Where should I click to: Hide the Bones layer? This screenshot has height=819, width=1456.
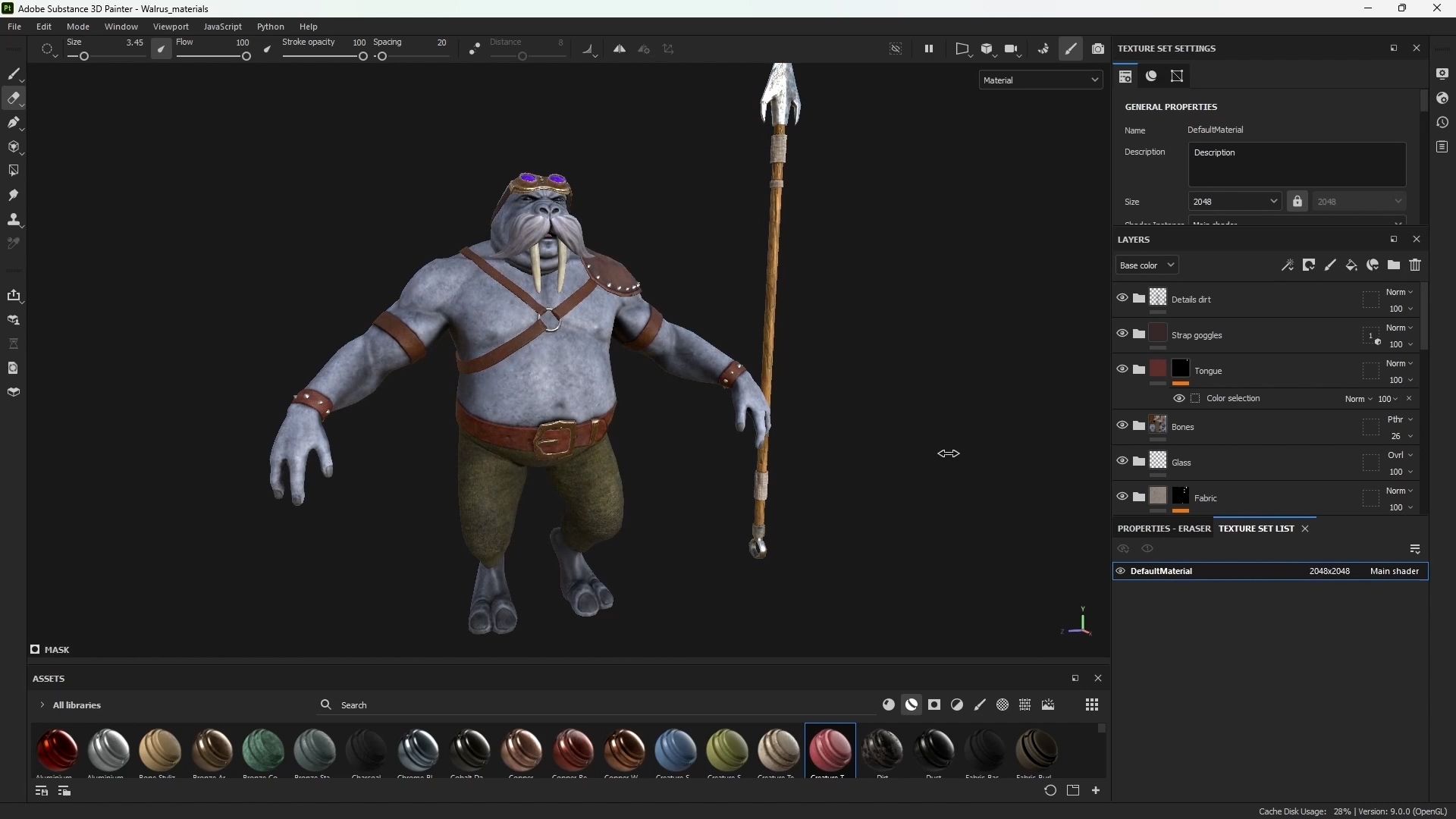click(1122, 425)
